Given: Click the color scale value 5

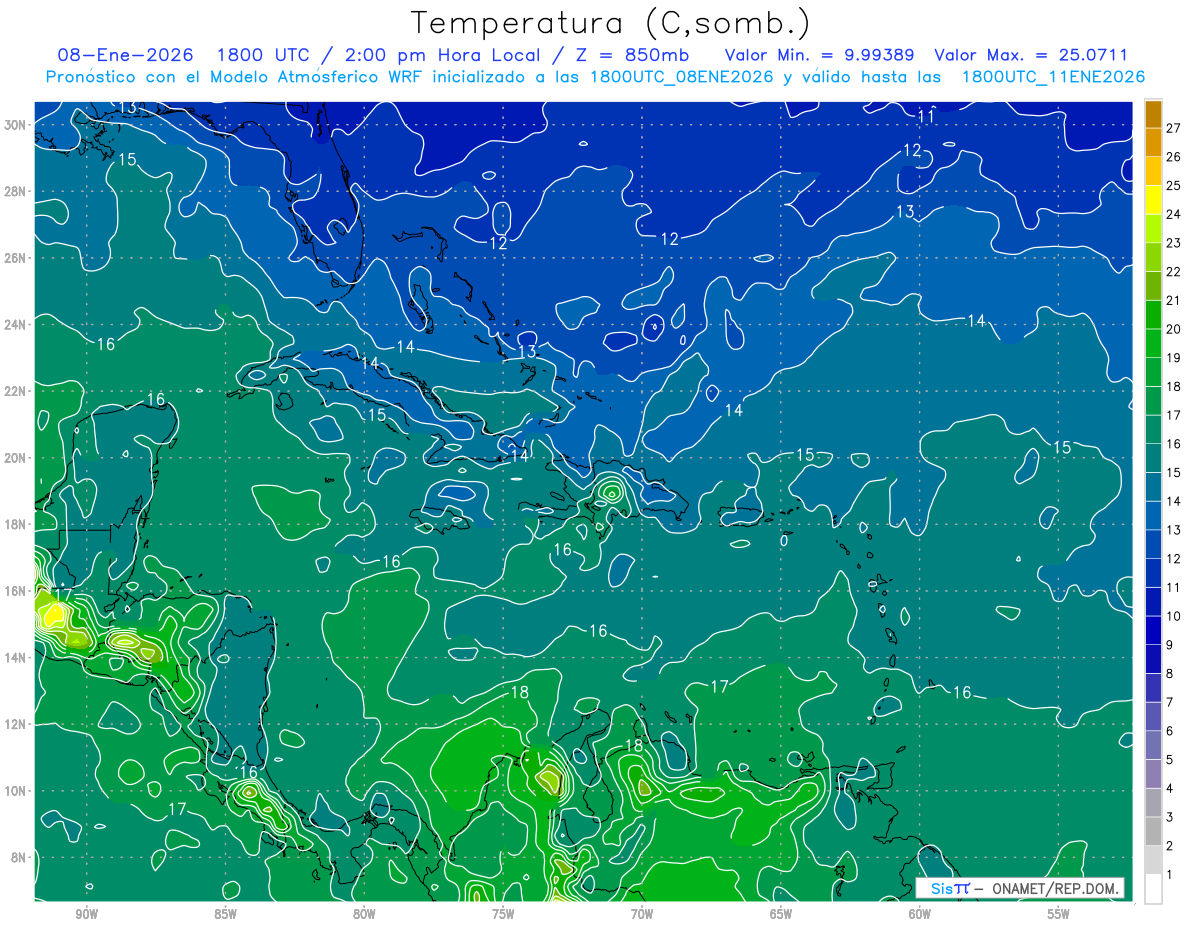Looking at the screenshot, I should tap(1170, 760).
